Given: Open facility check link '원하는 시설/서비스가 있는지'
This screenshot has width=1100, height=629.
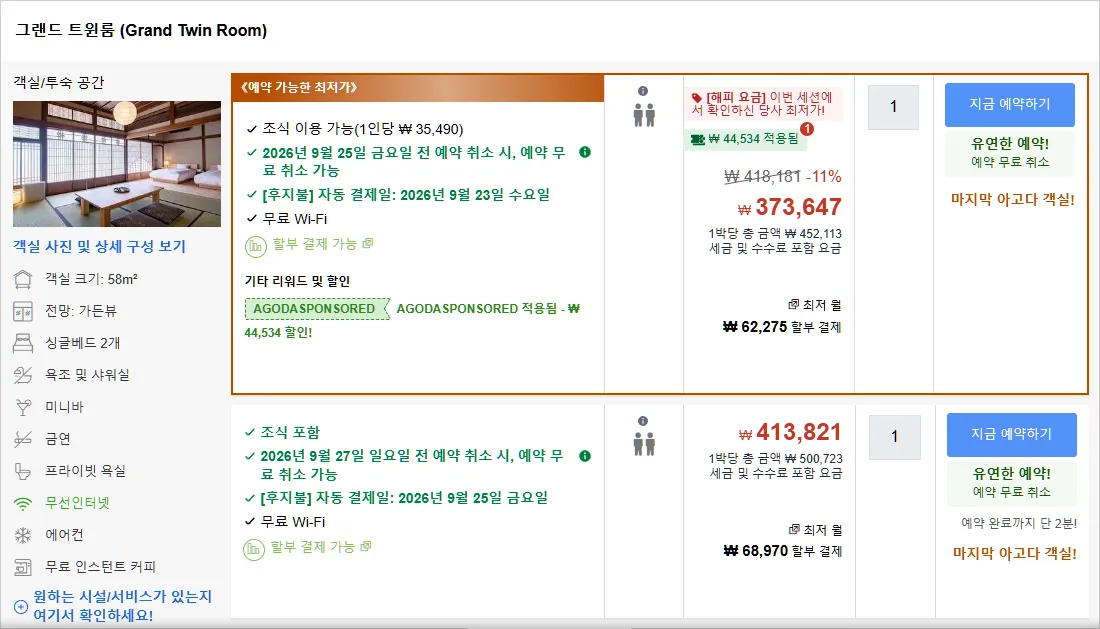Looking at the screenshot, I should [x=122, y=606].
